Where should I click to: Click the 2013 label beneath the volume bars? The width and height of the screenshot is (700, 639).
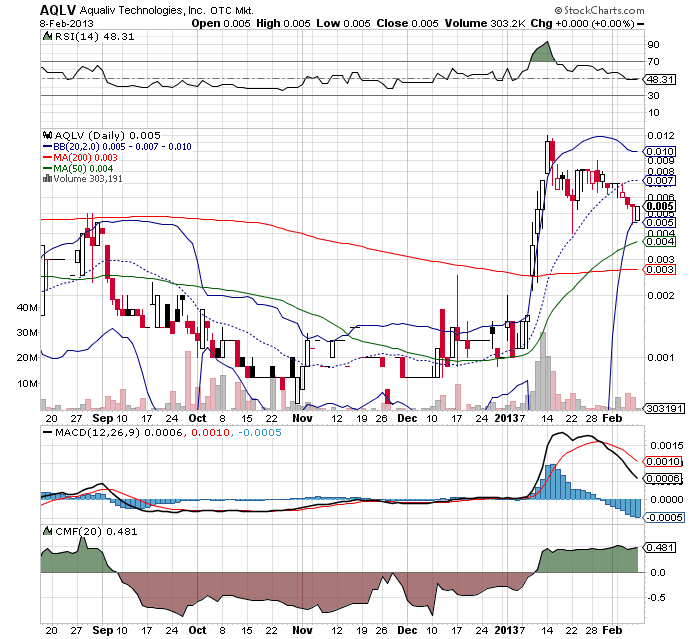coord(507,418)
